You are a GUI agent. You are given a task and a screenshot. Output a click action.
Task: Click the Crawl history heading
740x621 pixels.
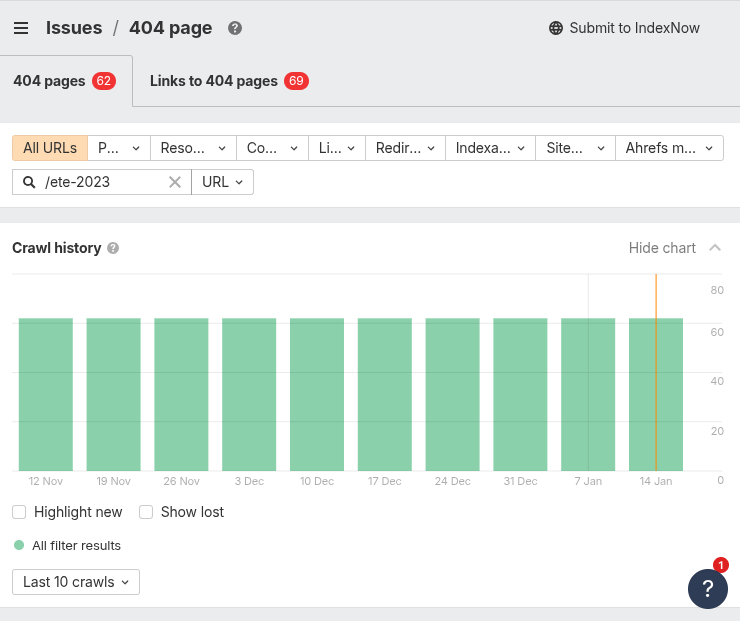tap(57, 248)
